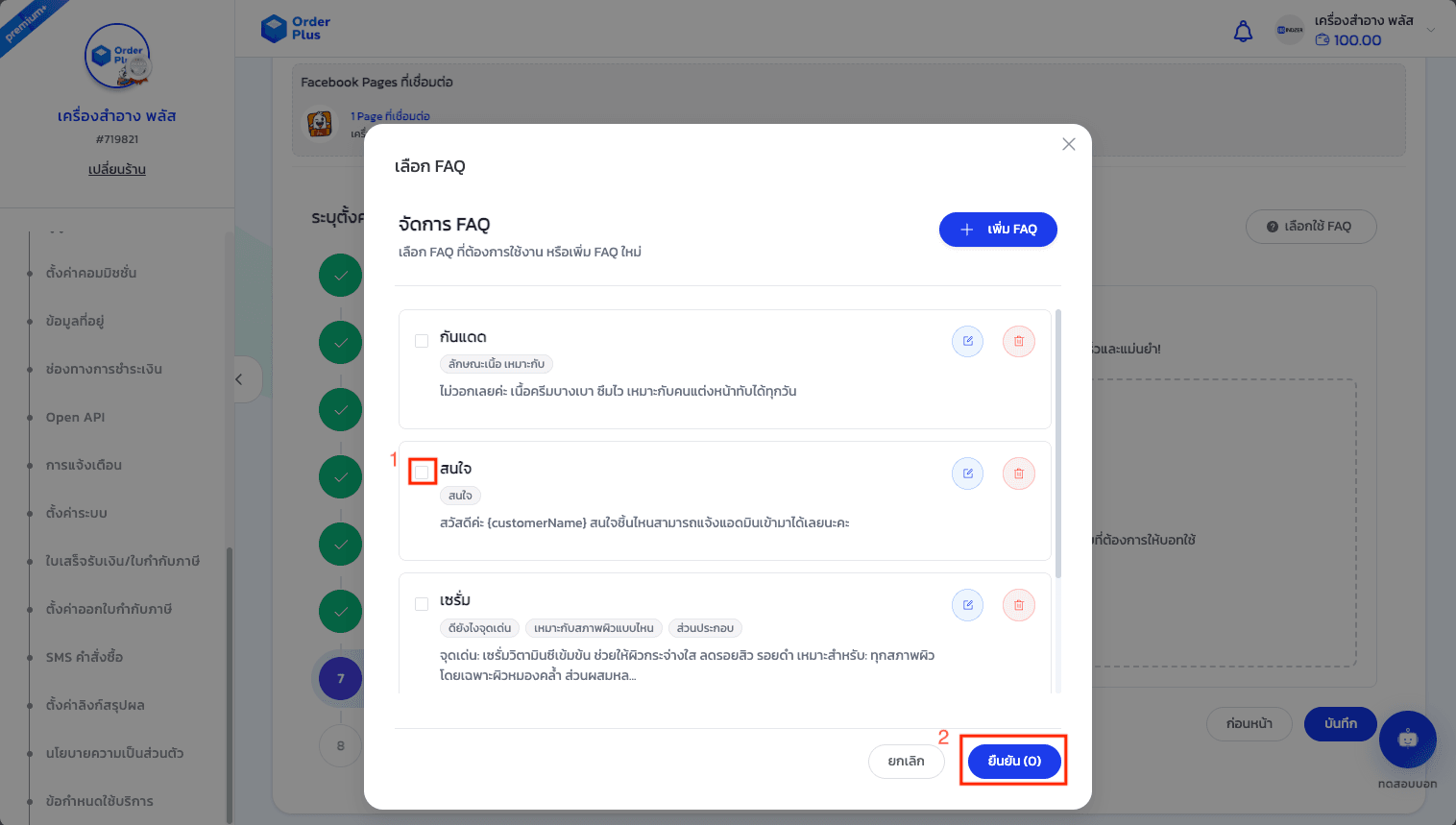Enable the เซรั่ม FAQ checkbox

click(420, 603)
